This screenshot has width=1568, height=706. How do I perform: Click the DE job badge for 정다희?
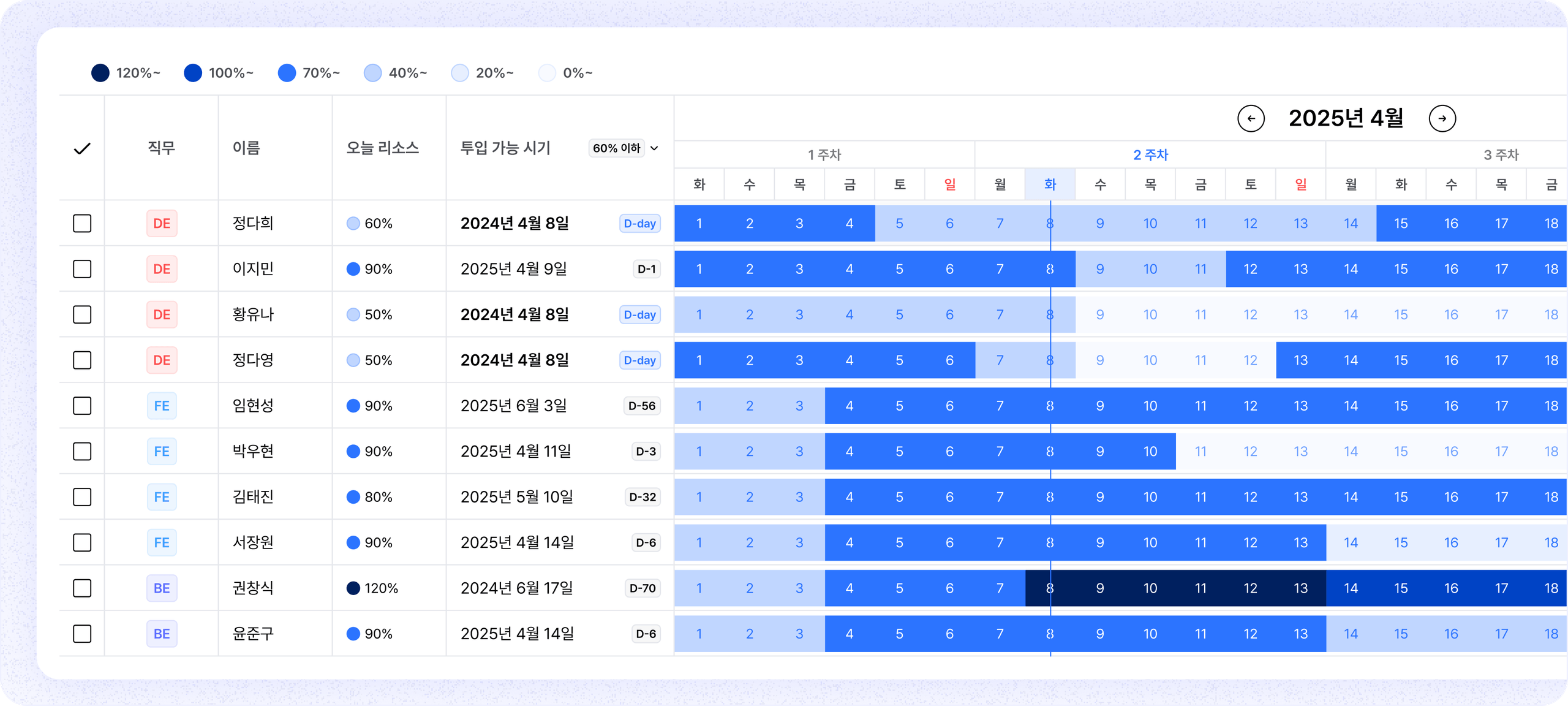click(x=162, y=224)
